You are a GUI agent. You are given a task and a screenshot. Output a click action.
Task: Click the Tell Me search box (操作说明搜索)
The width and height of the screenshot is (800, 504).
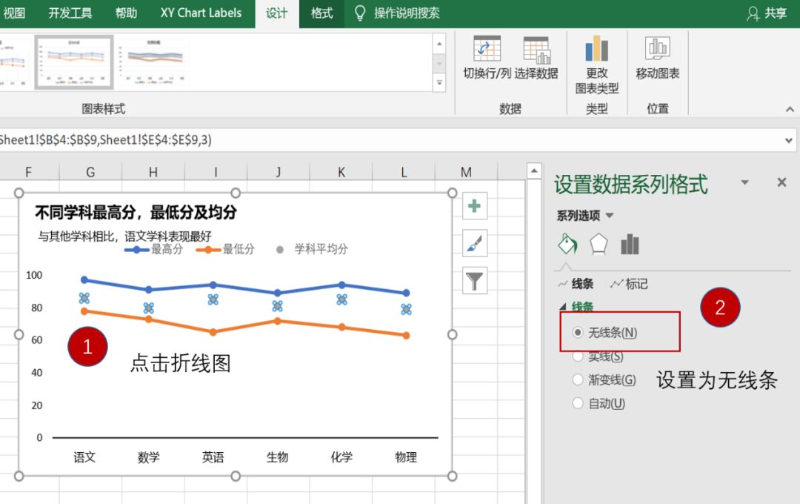click(x=407, y=13)
